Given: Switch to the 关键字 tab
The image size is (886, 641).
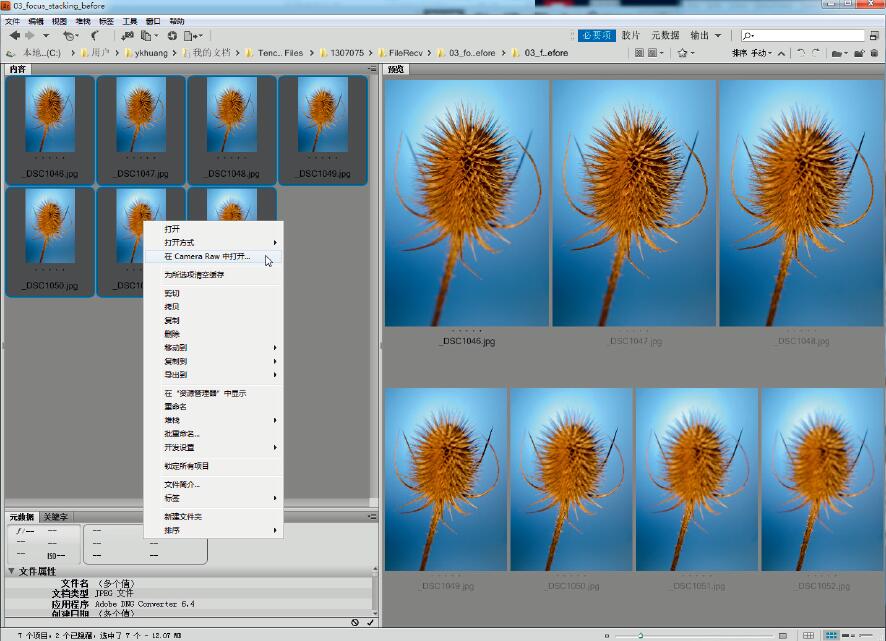Looking at the screenshot, I should pos(56,517).
